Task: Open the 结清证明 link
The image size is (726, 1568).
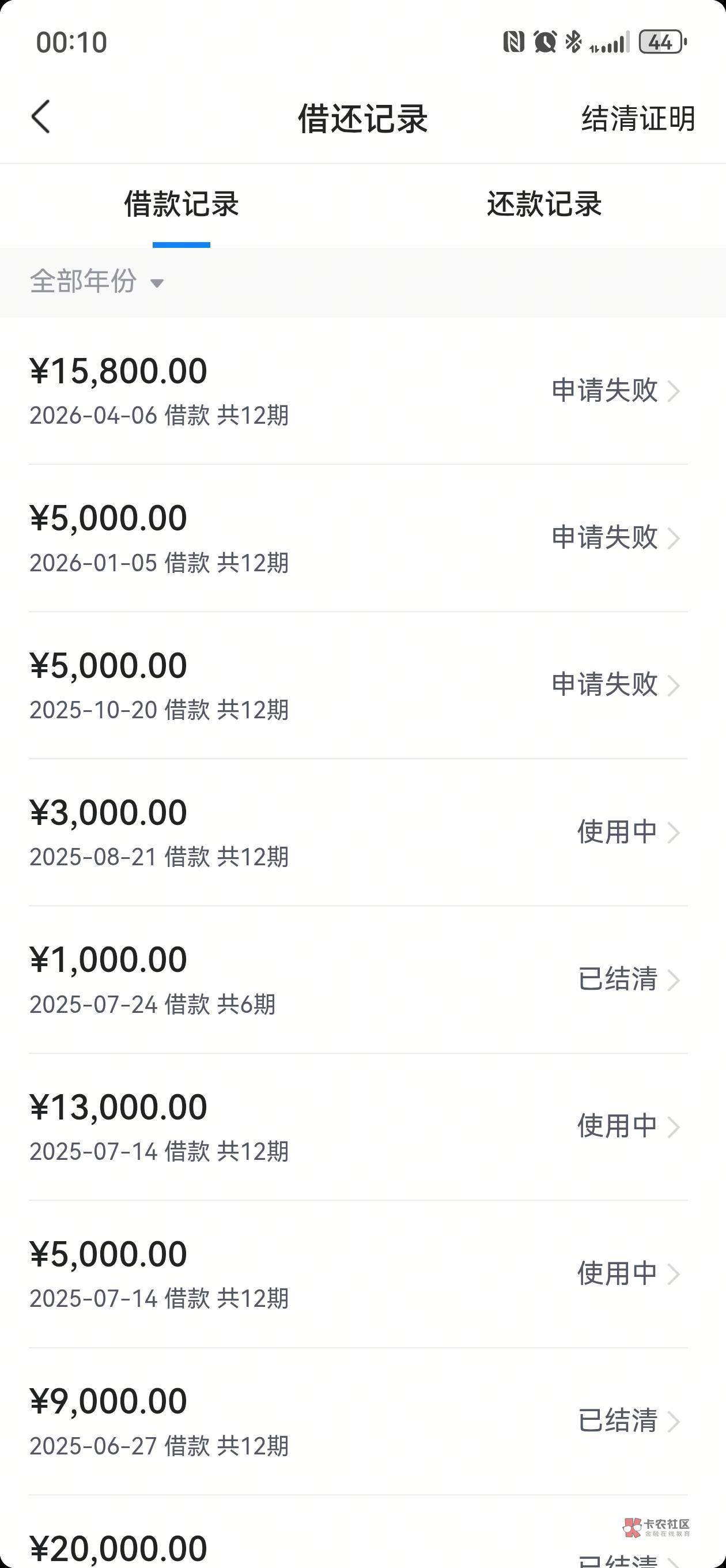Action: [638, 118]
